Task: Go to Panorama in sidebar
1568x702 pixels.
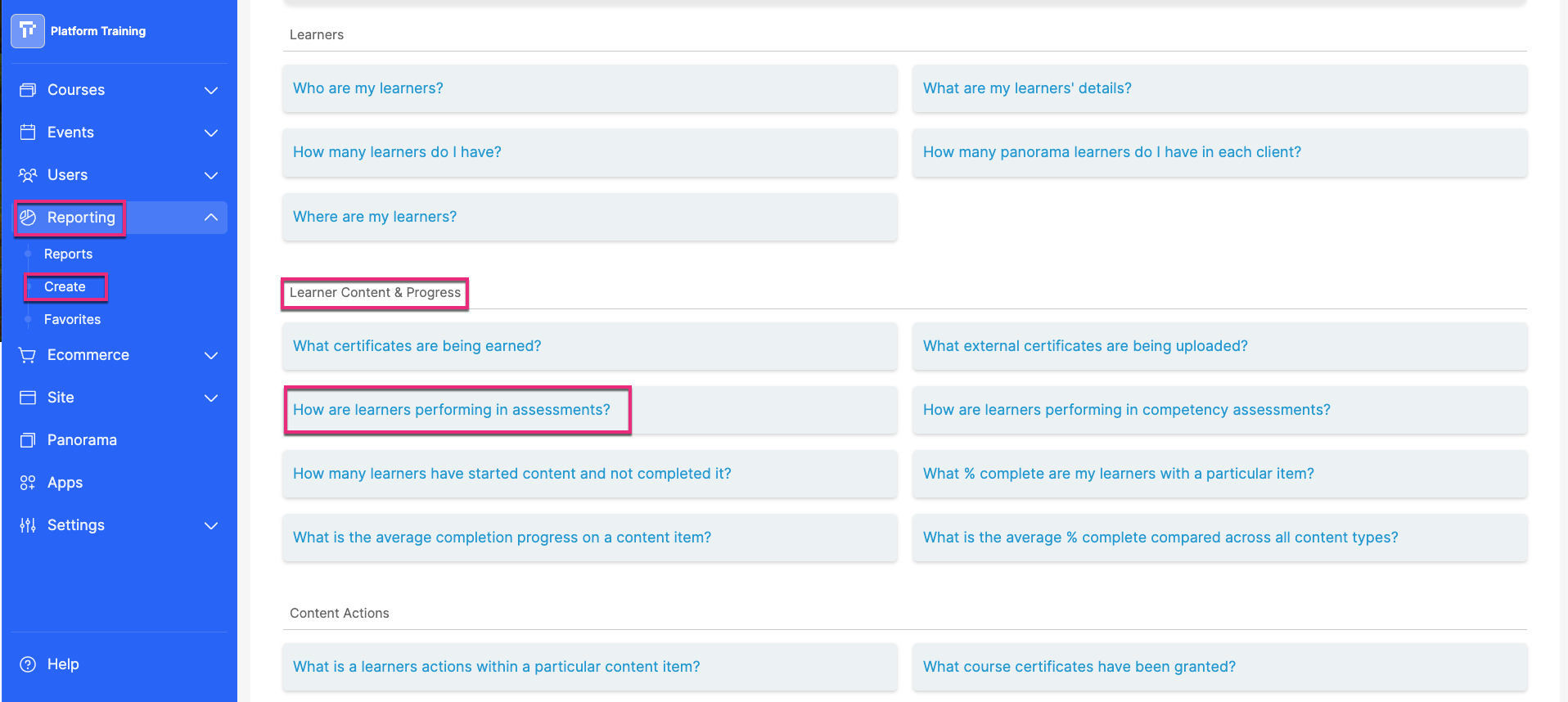Action: tap(119, 440)
